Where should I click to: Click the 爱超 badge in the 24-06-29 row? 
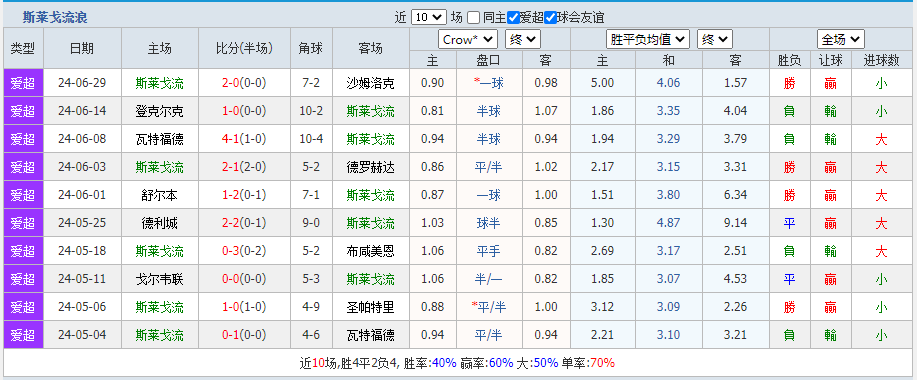[23, 83]
